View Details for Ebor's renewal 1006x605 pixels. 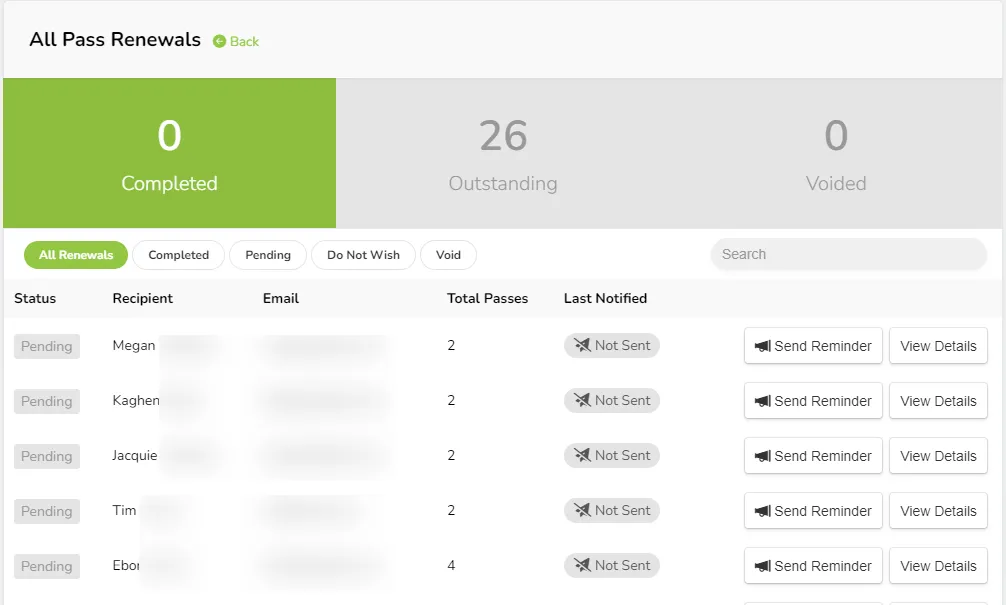(938, 567)
